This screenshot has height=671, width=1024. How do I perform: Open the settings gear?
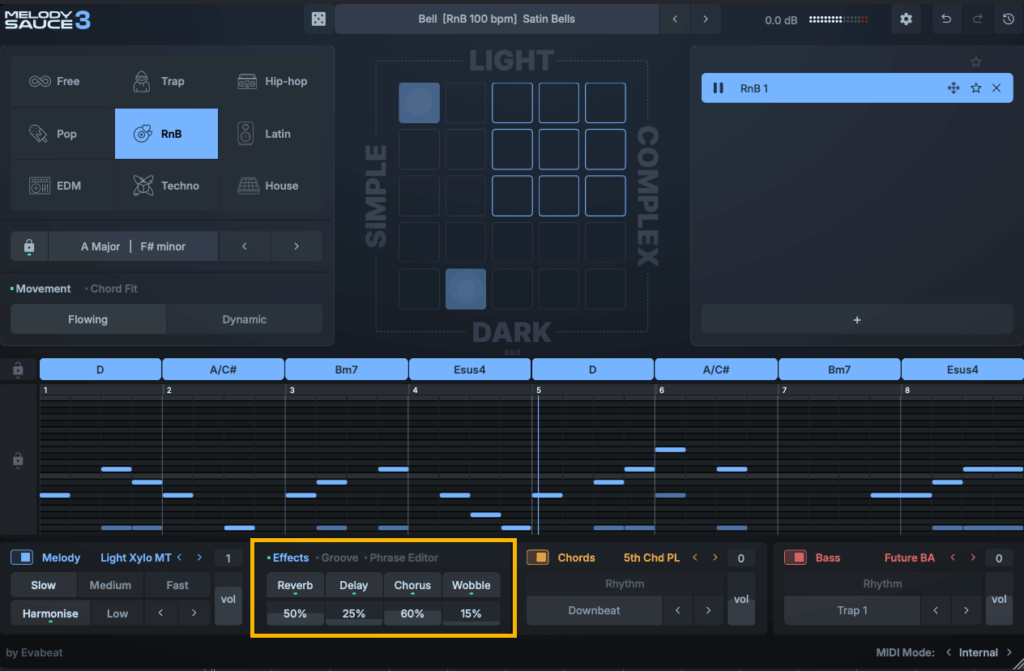pyautogui.click(x=906, y=19)
